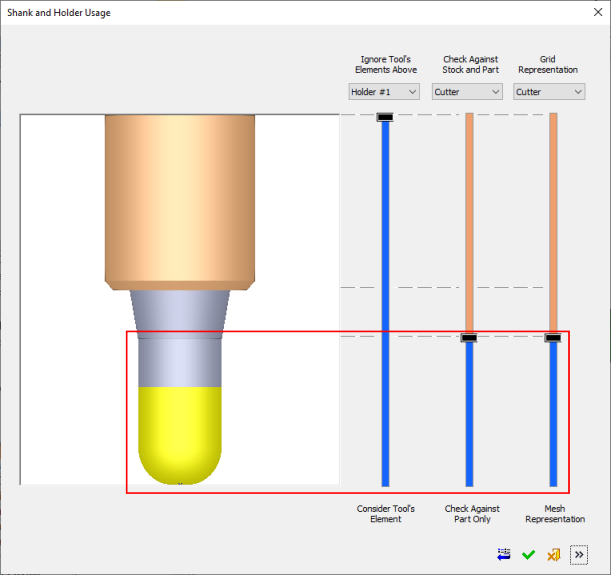The height and width of the screenshot is (575, 611).
Task: Click the 'Check Against Part Only' label
Action: (x=472, y=514)
